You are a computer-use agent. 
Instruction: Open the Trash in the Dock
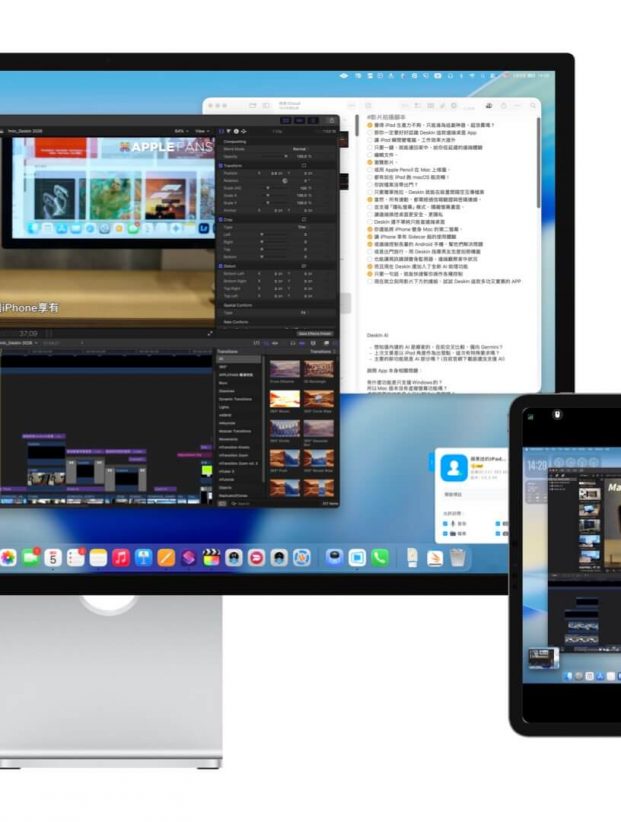pyautogui.click(x=457, y=557)
